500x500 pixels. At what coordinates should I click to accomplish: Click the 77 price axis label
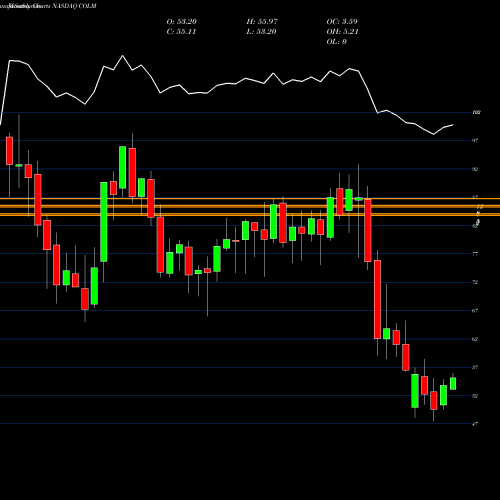pyautogui.click(x=475, y=254)
